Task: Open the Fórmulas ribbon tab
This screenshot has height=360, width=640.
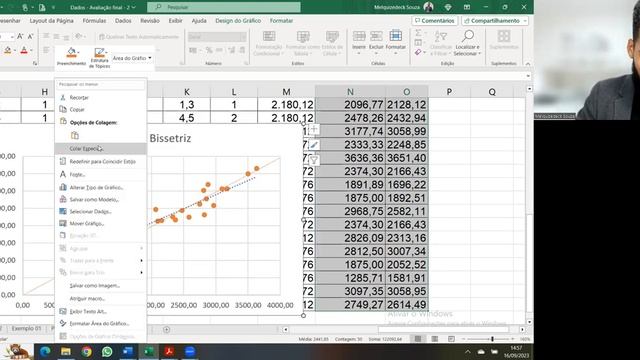Action: [x=94, y=20]
